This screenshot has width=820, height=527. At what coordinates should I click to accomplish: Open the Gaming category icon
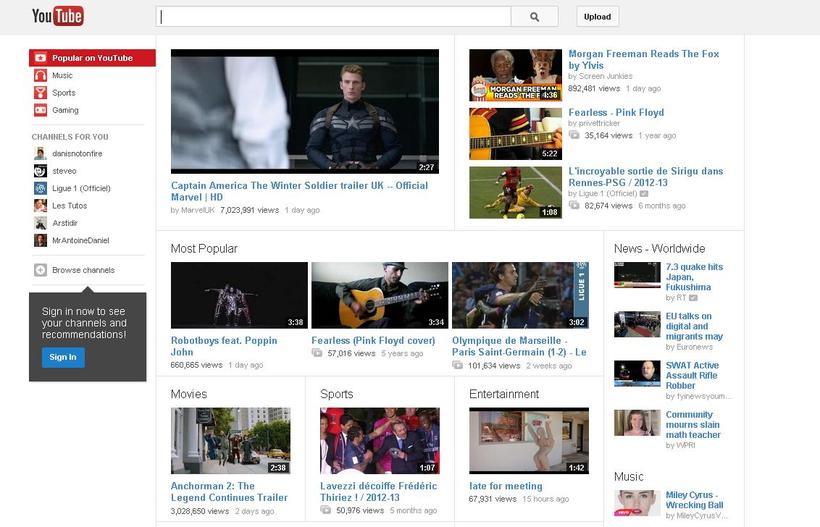pyautogui.click(x=40, y=110)
